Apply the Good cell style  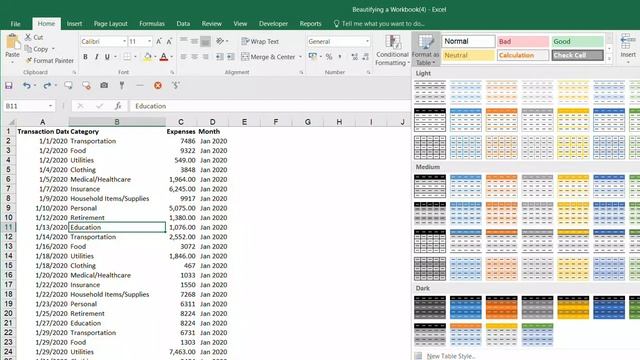click(x=578, y=41)
